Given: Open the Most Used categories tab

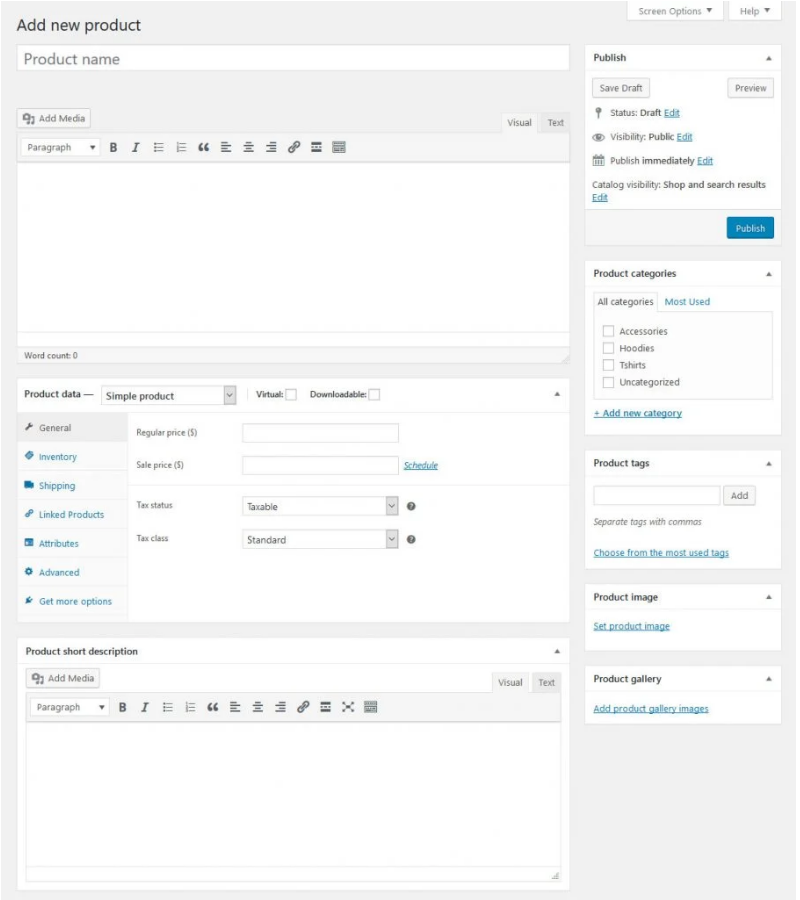Looking at the screenshot, I should point(690,301).
